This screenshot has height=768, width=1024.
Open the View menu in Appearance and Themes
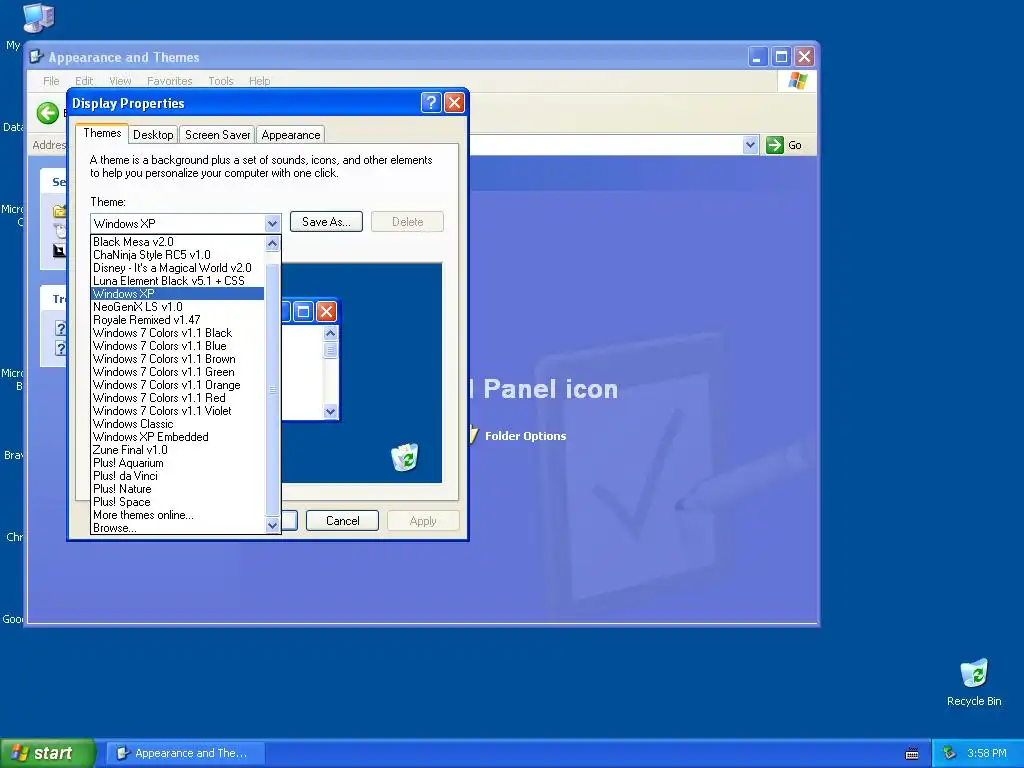(x=120, y=81)
